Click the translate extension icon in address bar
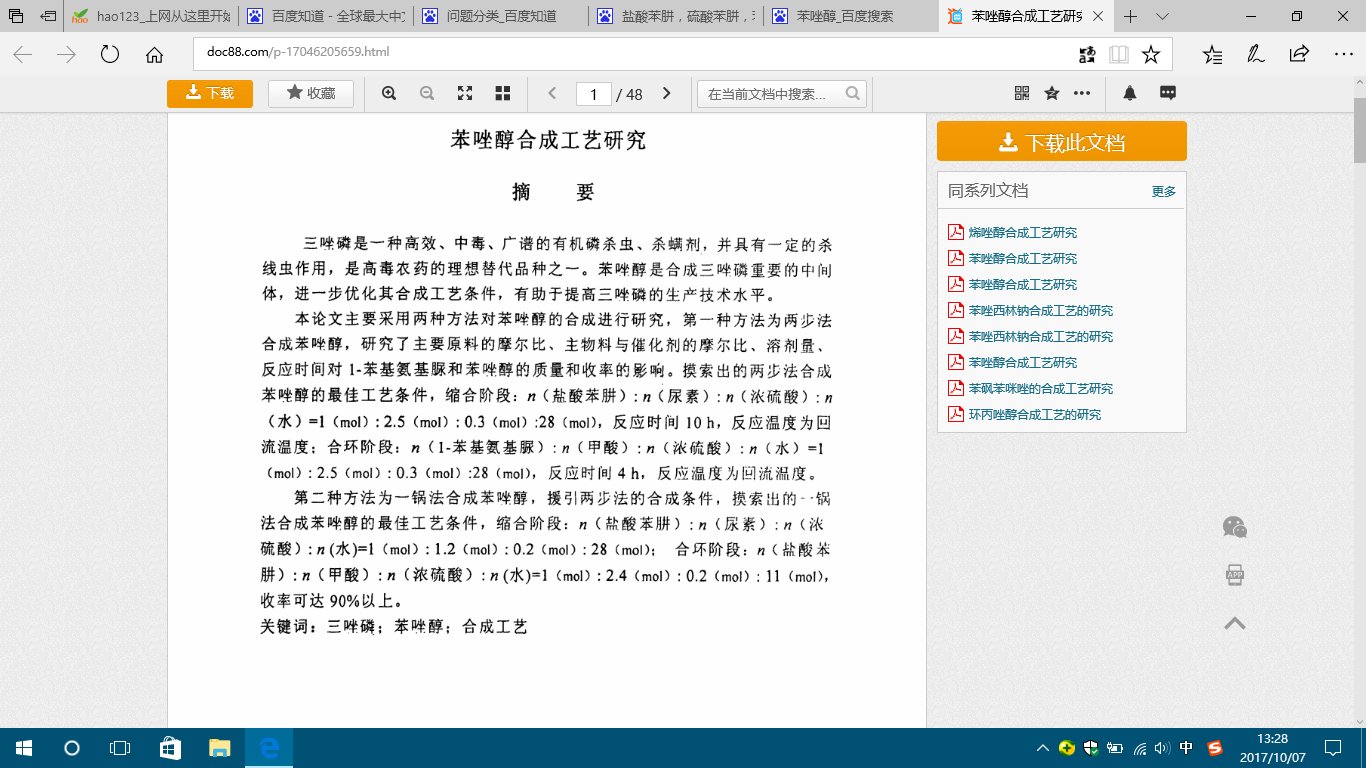Viewport: 1366px width, 768px height. 1087,55
